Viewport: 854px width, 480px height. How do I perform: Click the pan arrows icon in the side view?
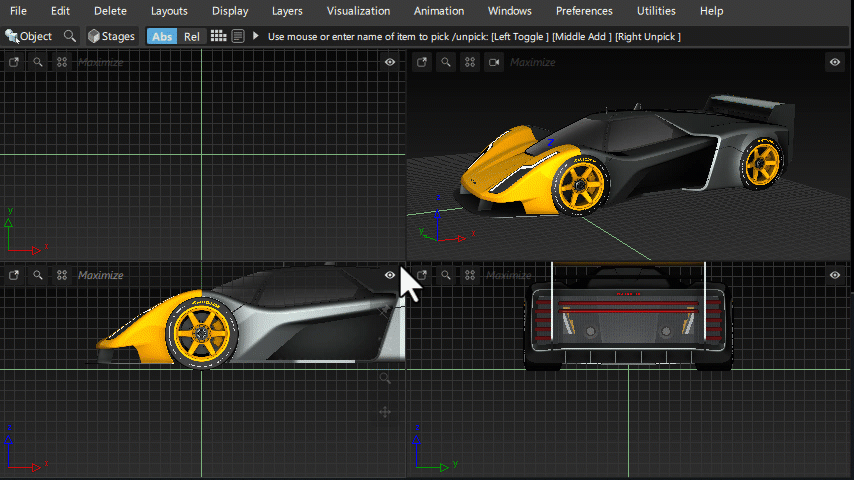(385, 411)
